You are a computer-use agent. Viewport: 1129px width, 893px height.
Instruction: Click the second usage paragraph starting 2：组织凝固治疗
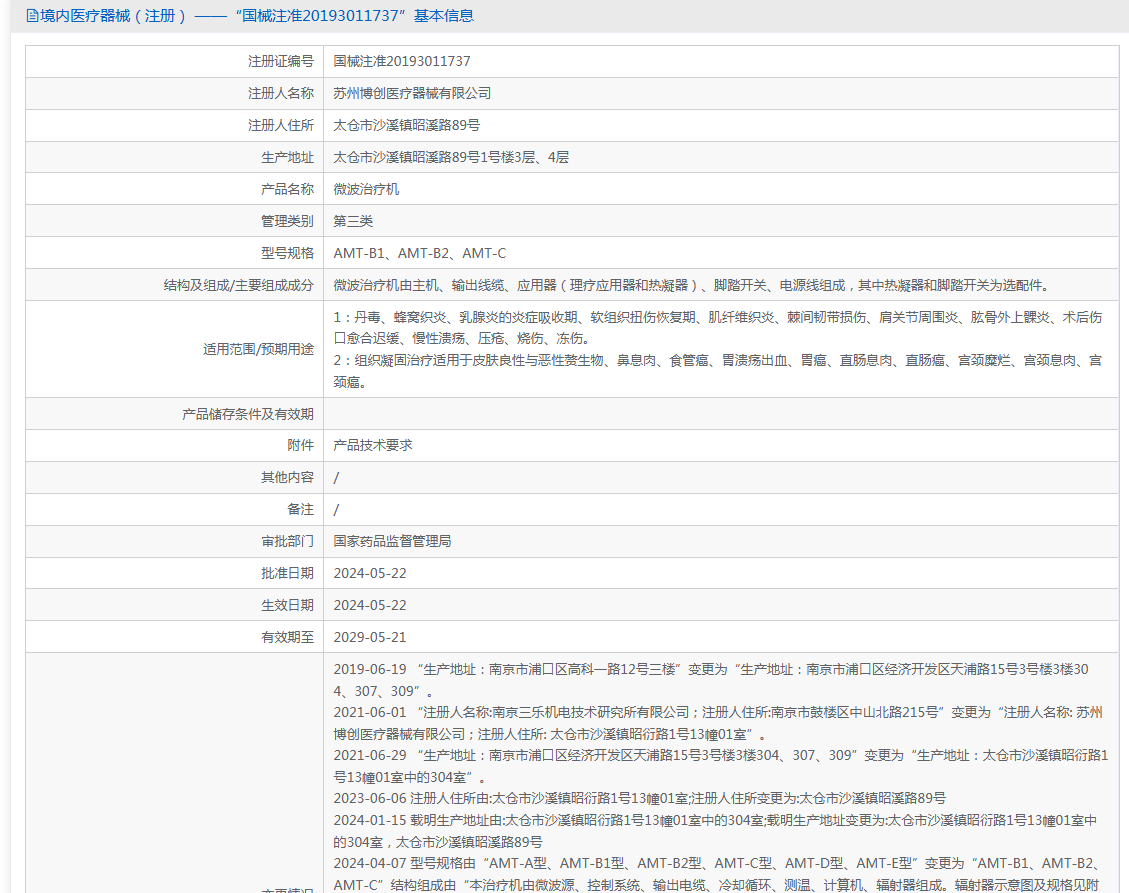point(718,371)
